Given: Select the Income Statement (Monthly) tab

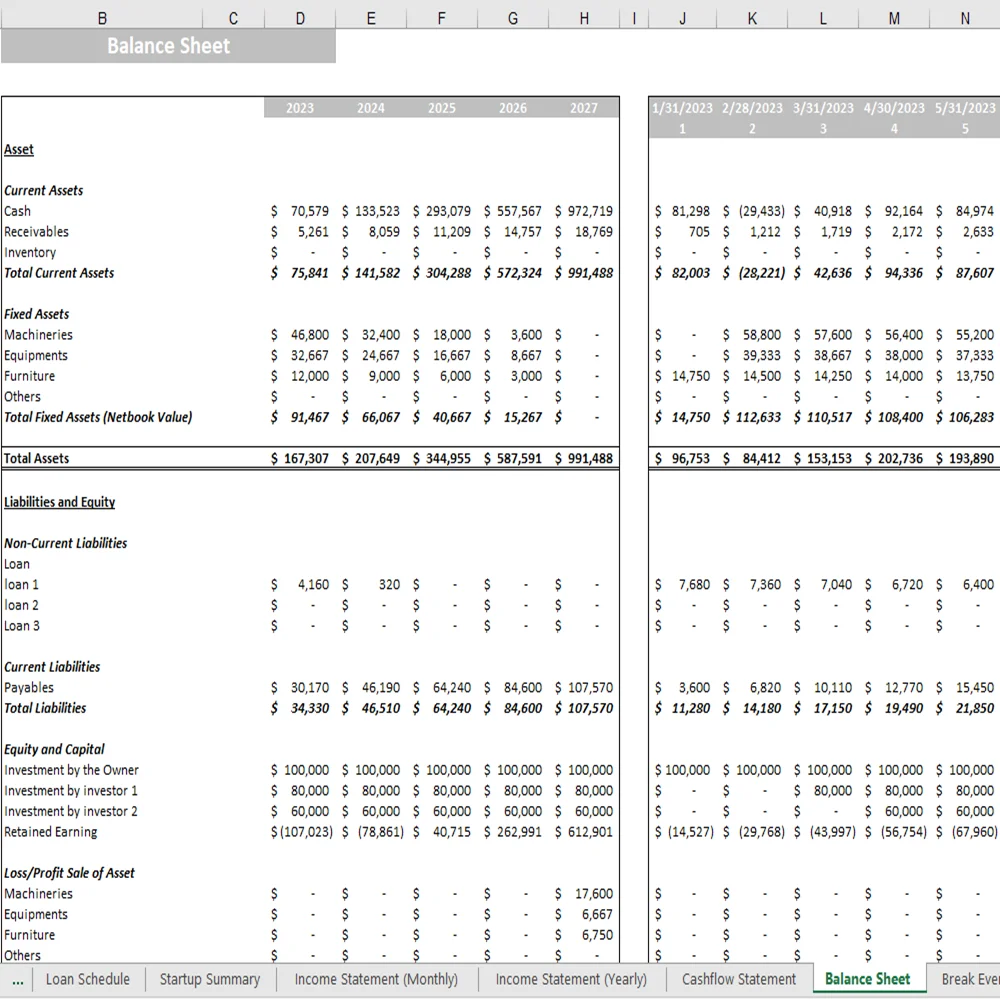Looking at the screenshot, I should pos(375,979).
